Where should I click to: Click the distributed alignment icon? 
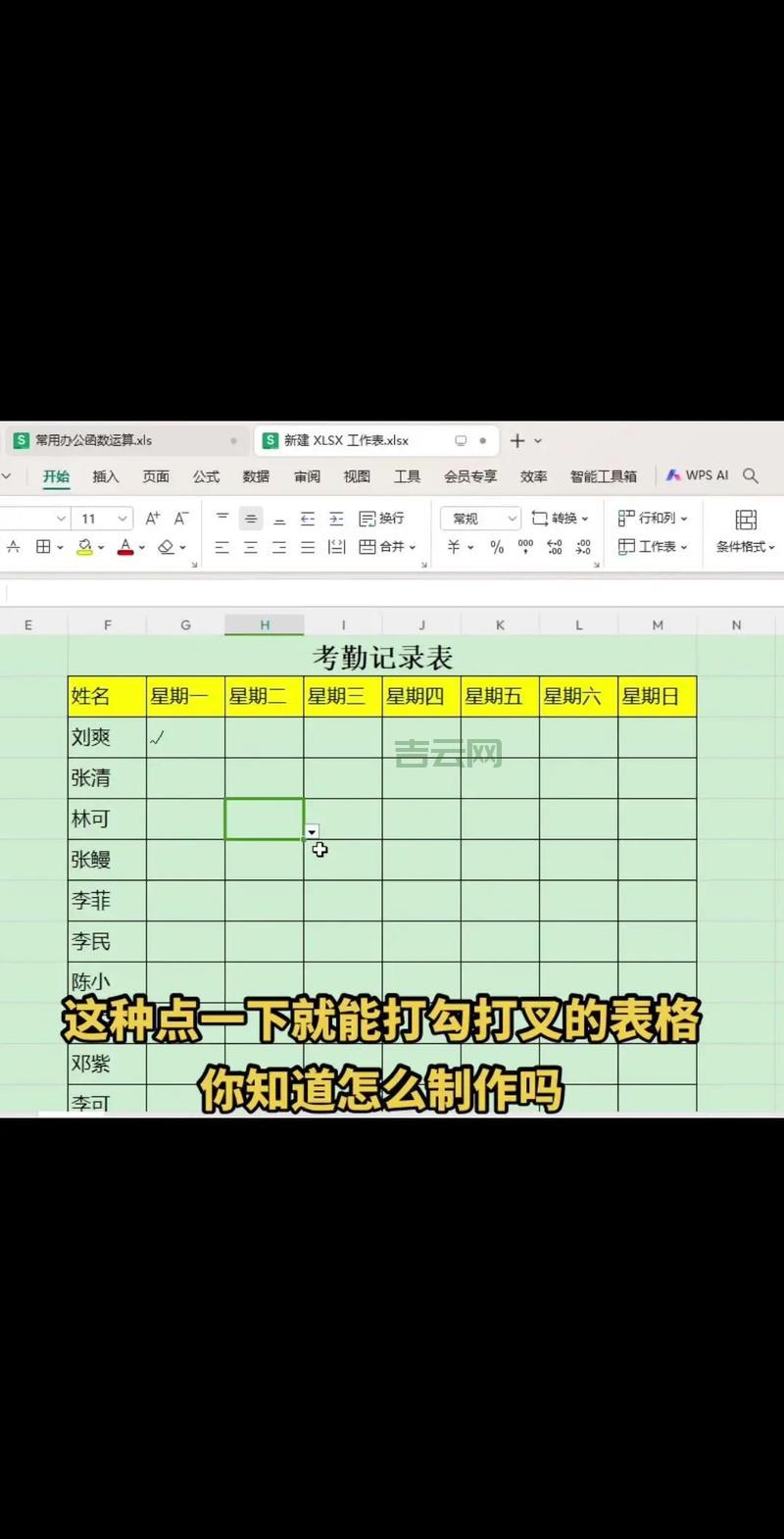point(336,547)
